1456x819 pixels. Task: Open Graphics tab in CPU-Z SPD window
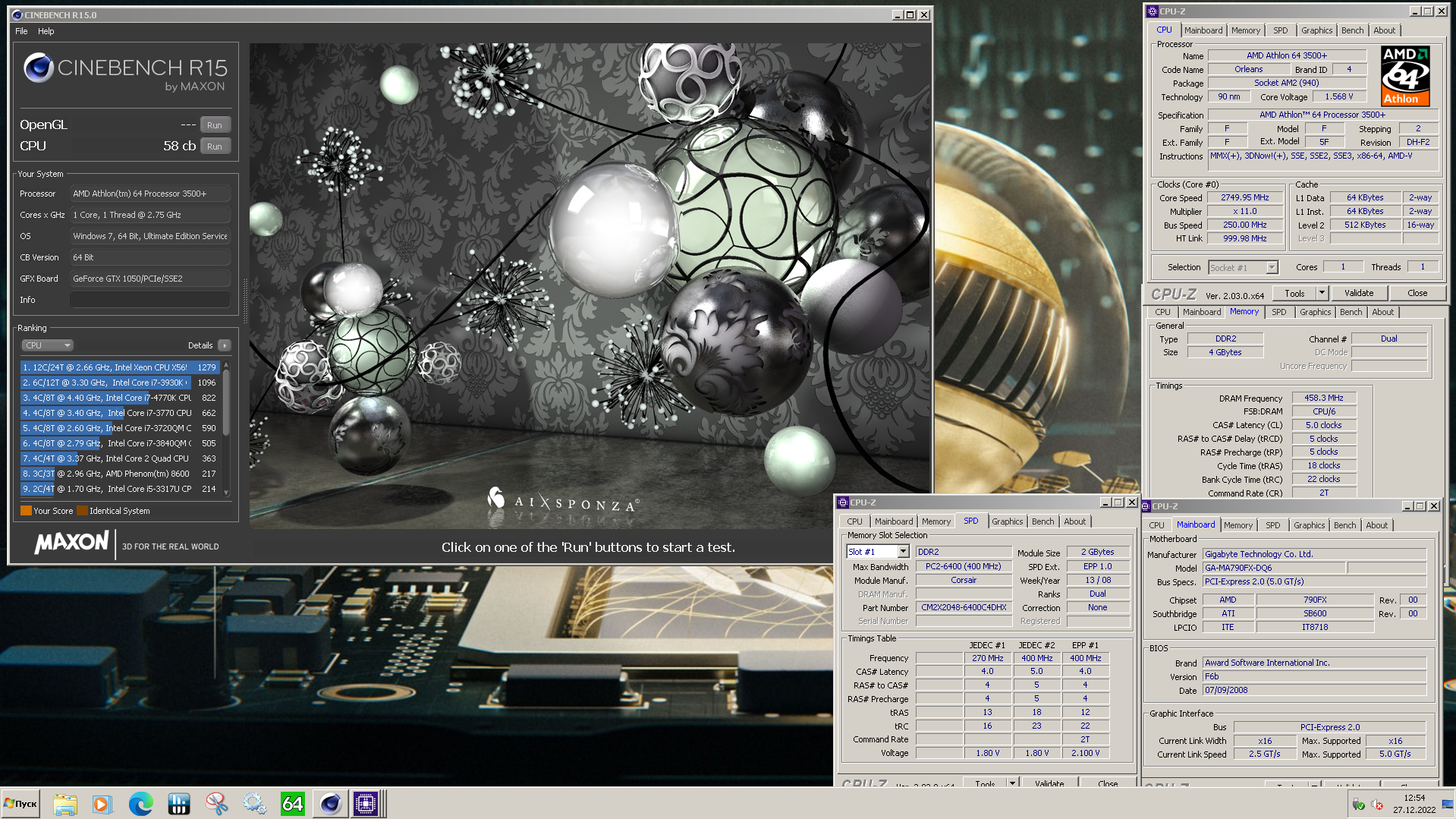[x=1007, y=521]
